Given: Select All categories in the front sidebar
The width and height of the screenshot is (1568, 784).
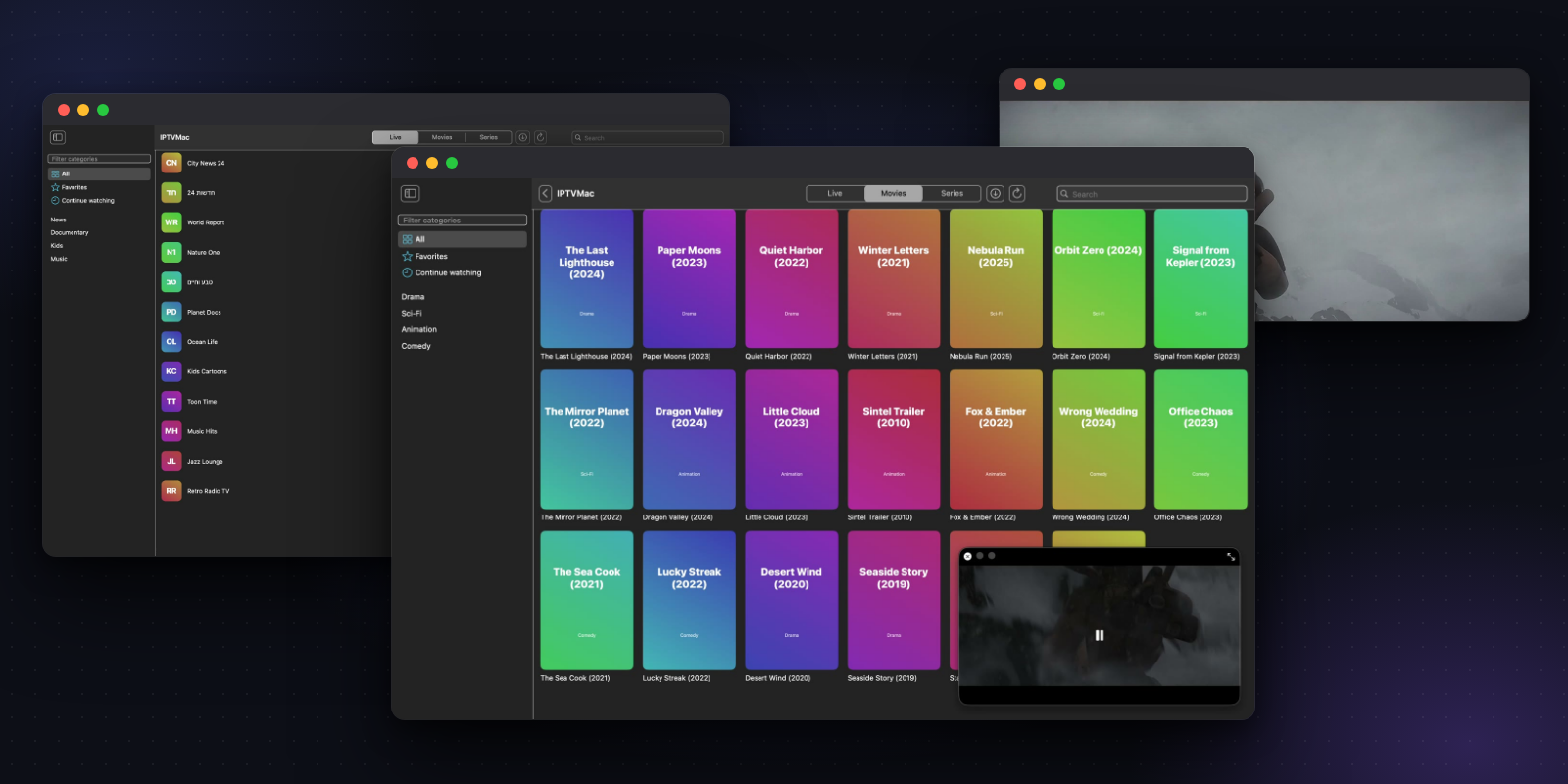Looking at the screenshot, I should pos(463,239).
